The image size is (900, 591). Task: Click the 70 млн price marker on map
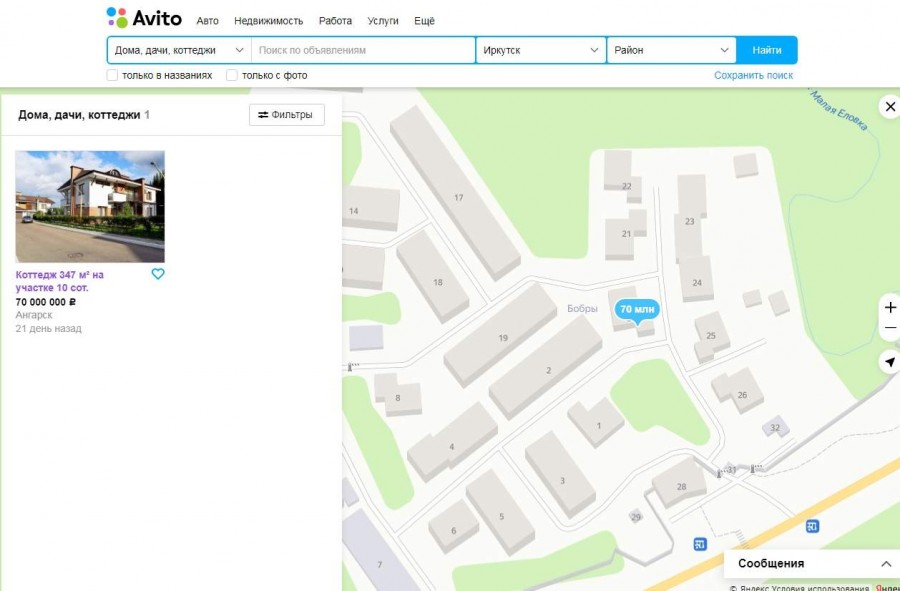pos(637,310)
